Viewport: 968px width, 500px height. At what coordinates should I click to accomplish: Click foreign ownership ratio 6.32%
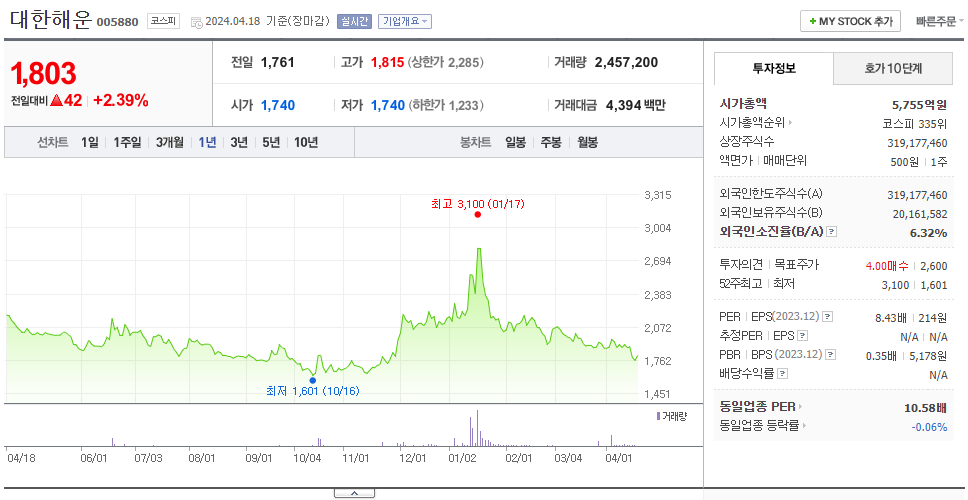click(928, 233)
